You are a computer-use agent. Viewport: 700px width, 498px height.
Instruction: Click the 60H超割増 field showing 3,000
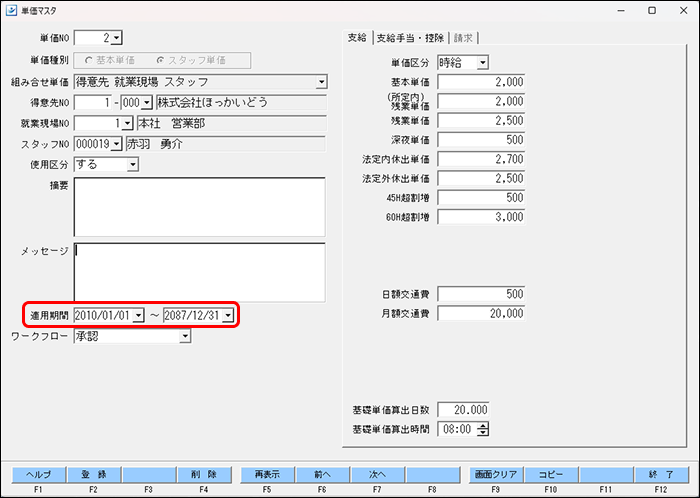tap(481, 217)
